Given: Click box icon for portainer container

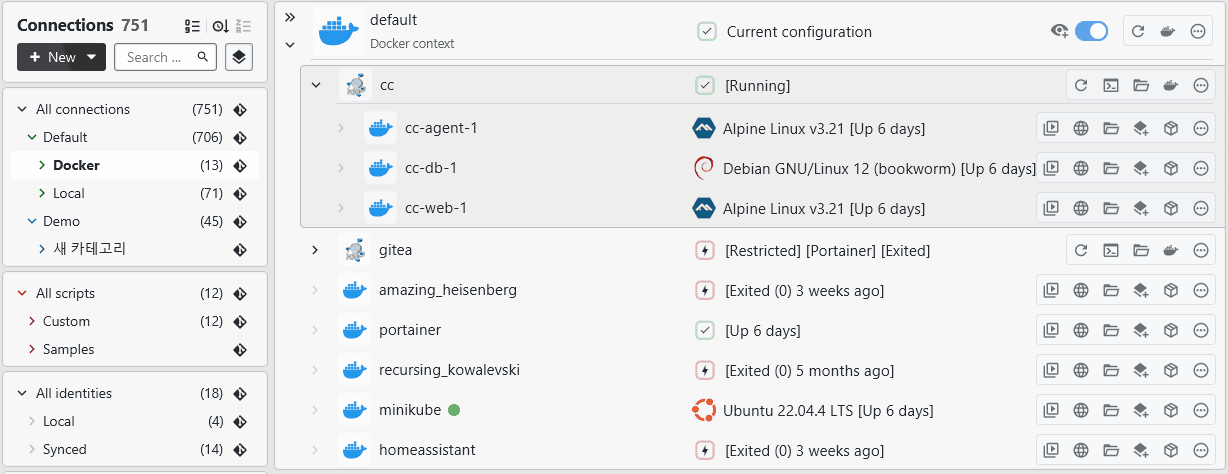Looking at the screenshot, I should [x=1171, y=330].
